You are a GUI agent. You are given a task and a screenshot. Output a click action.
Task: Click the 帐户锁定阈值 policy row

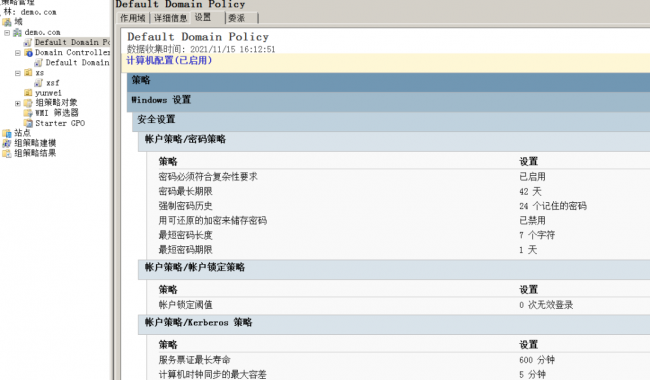[x=398, y=305]
